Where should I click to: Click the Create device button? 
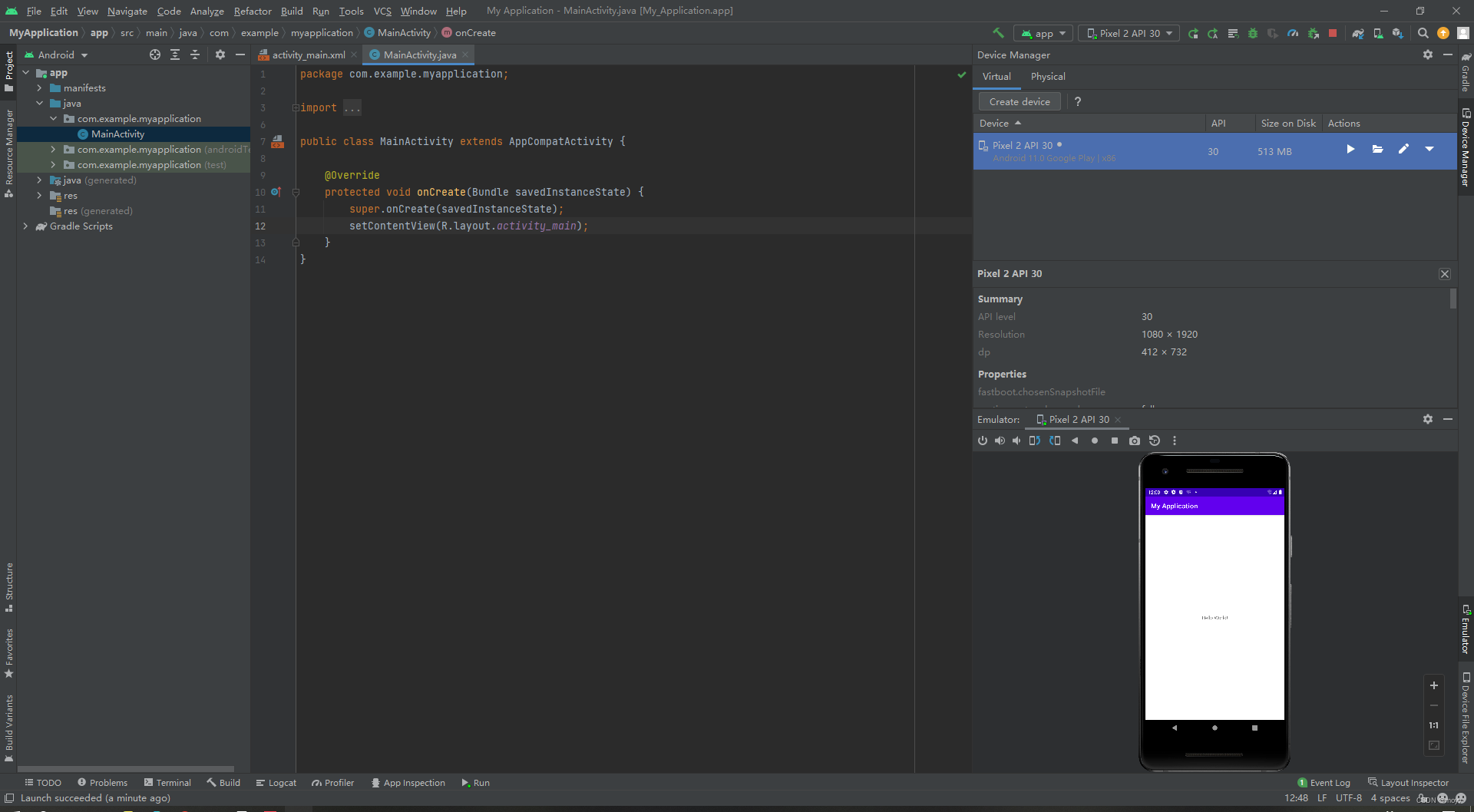click(x=1019, y=101)
